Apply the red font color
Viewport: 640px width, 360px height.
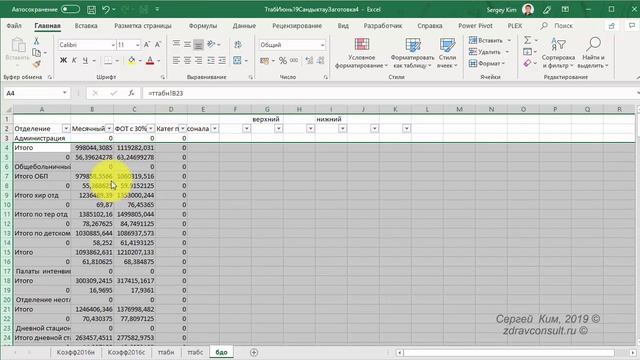[150, 60]
